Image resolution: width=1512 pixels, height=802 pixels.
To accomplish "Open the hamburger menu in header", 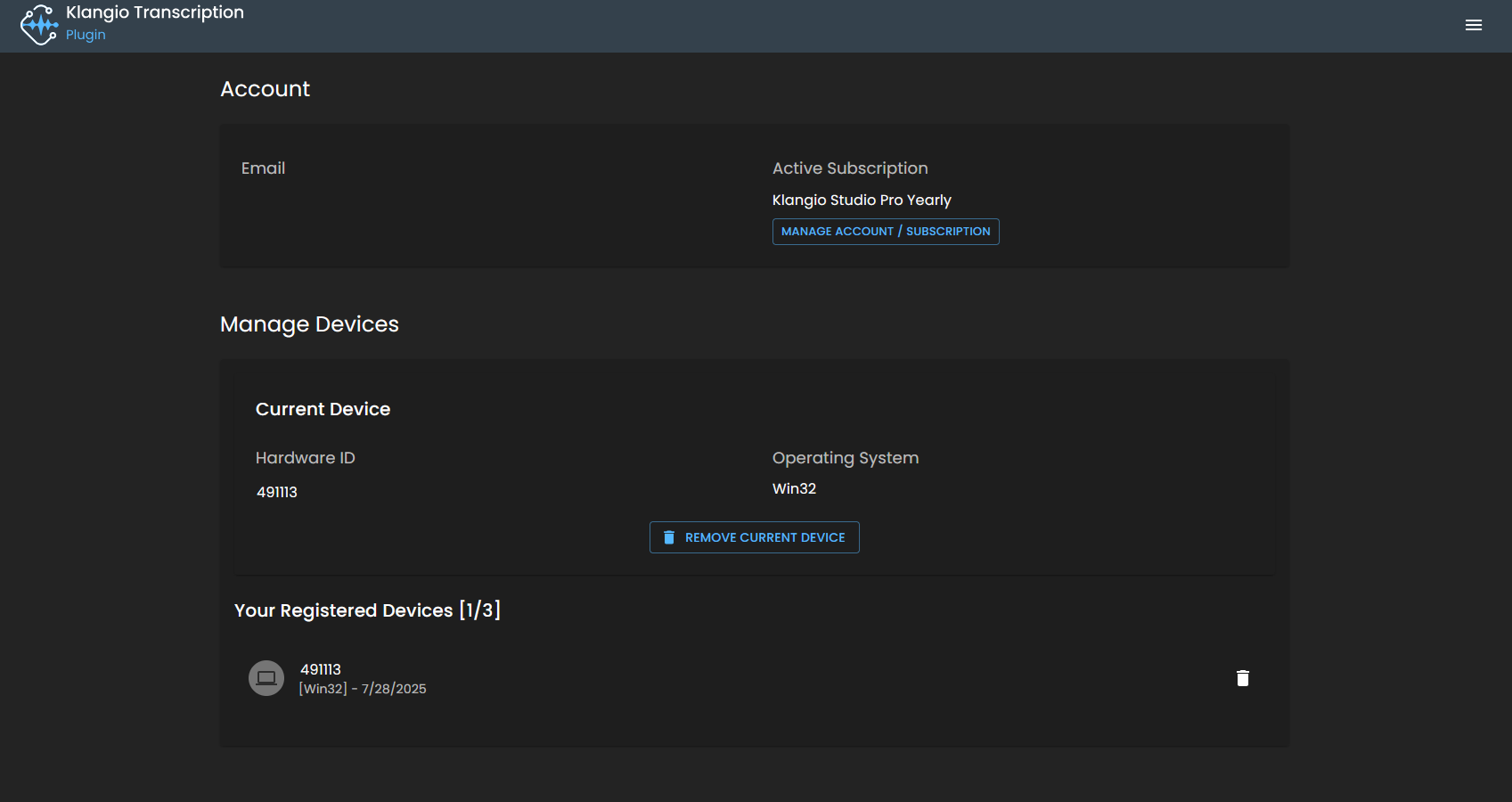I will click(1474, 25).
